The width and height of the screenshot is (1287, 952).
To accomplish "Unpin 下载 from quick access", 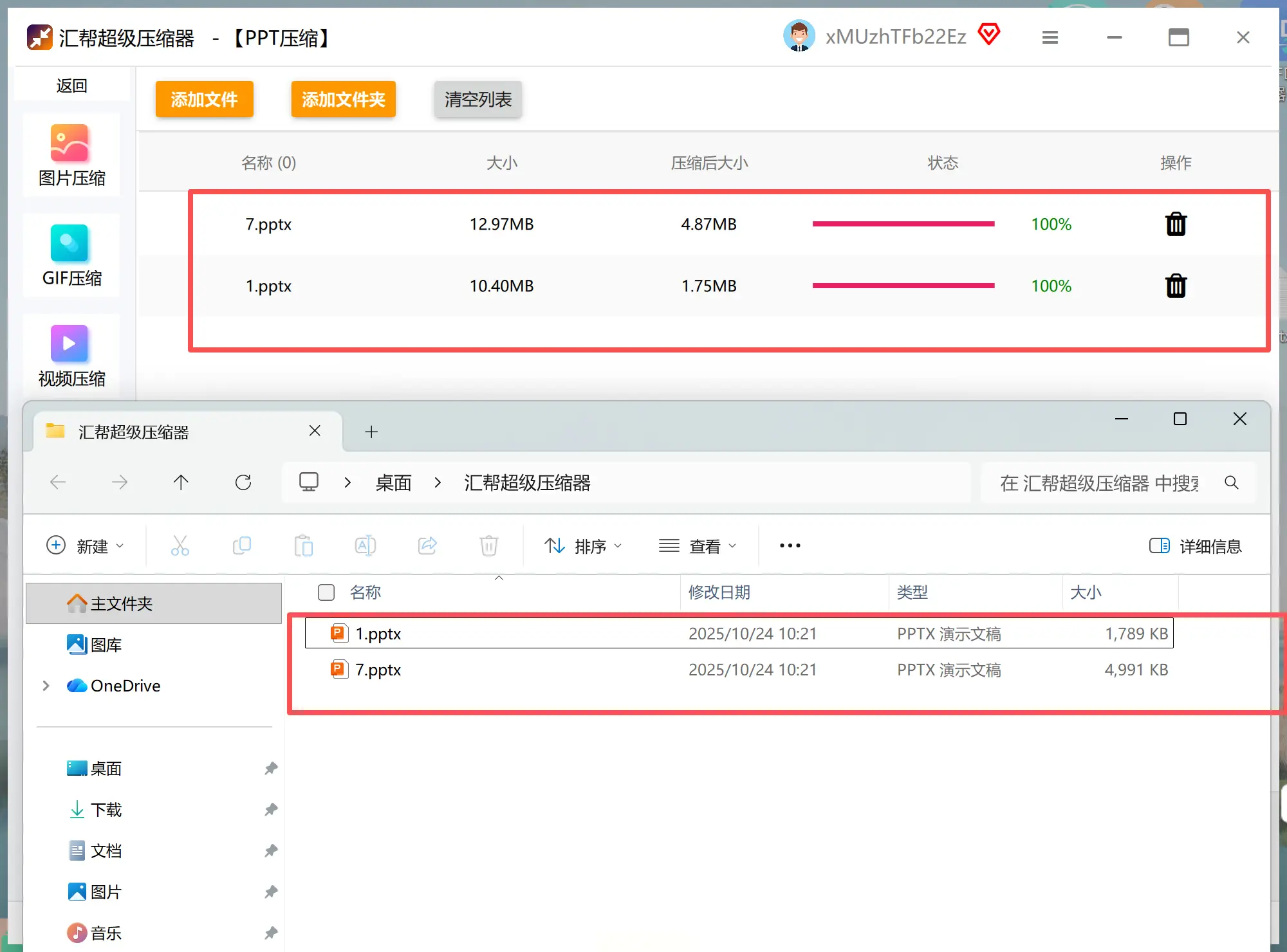I will coord(270,810).
